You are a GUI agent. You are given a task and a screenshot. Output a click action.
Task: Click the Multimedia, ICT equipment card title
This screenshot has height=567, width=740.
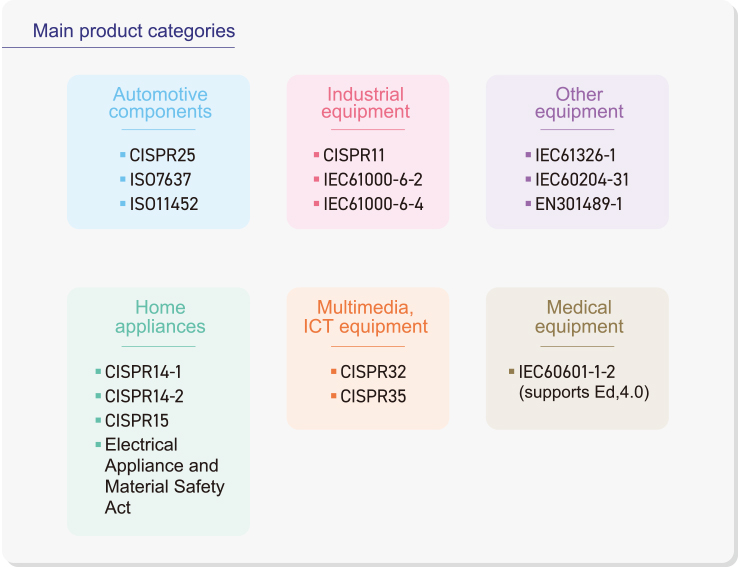click(x=366, y=317)
